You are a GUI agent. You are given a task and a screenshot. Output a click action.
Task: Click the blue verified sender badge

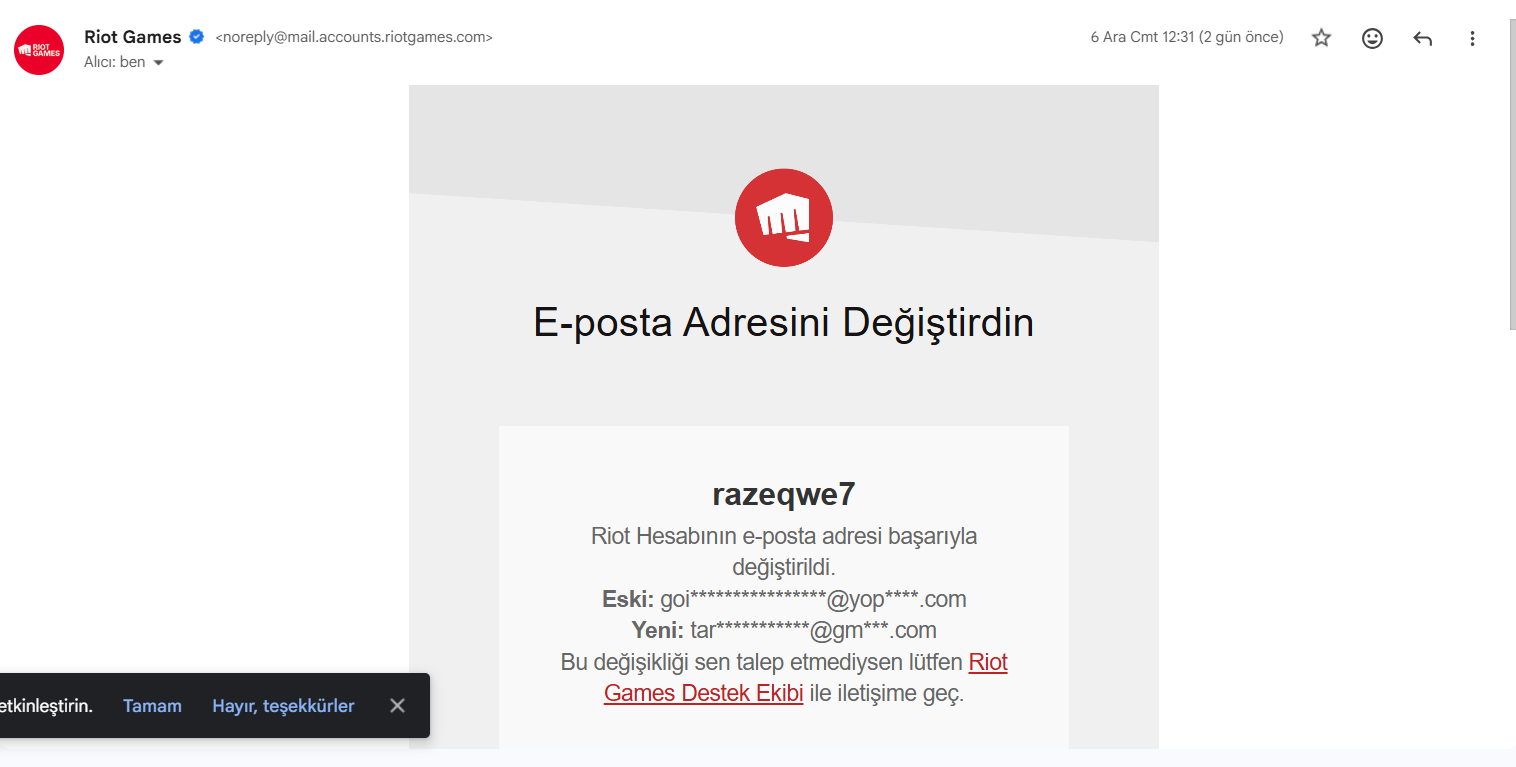point(197,37)
